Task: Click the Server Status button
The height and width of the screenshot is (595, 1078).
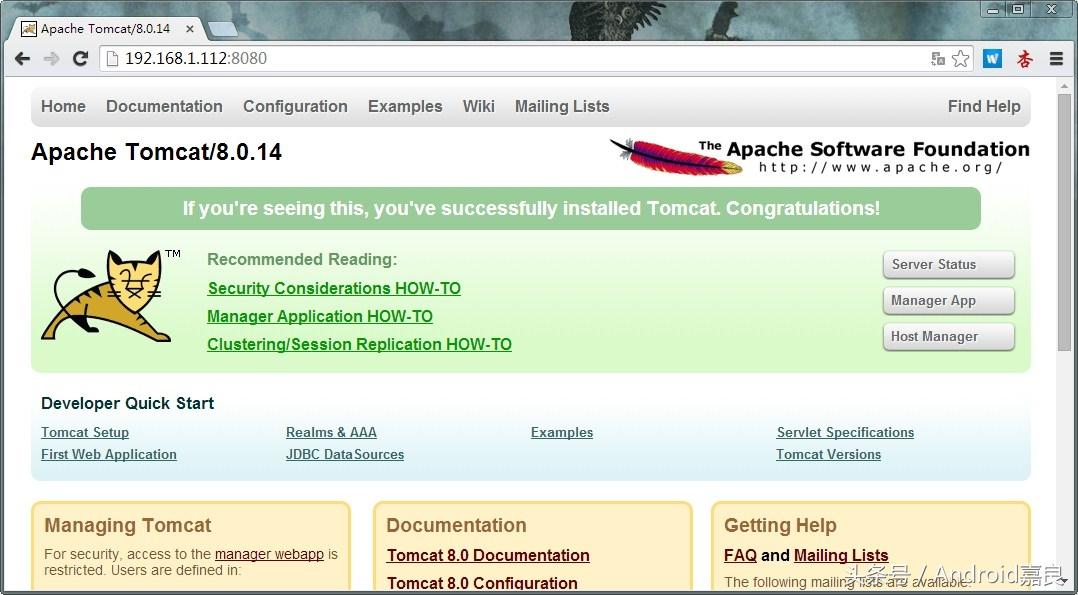Action: tap(948, 264)
